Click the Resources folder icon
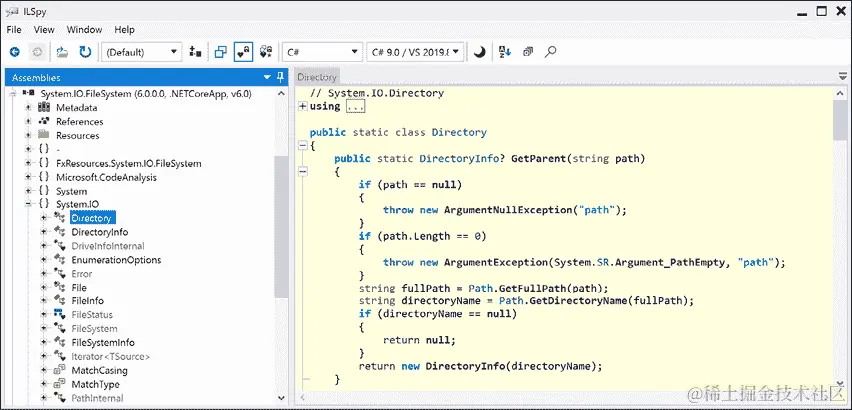This screenshot has width=852, height=410. click(44, 135)
